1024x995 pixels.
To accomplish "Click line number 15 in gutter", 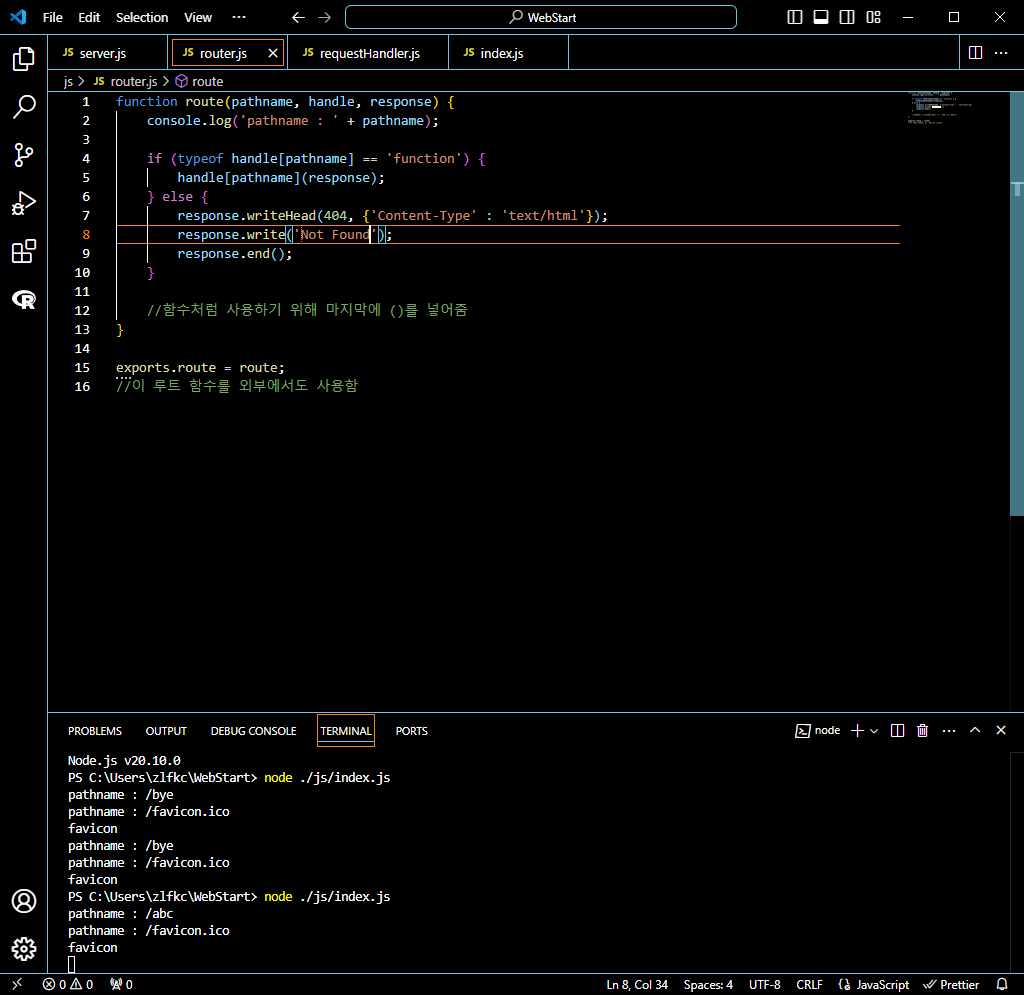I will 82,368.
